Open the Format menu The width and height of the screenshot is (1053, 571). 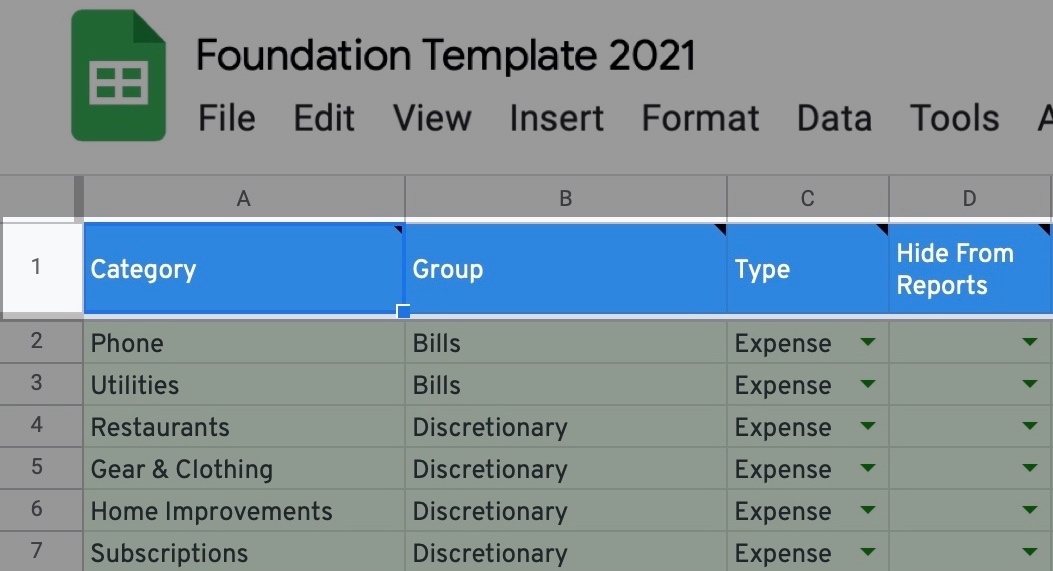(700, 118)
